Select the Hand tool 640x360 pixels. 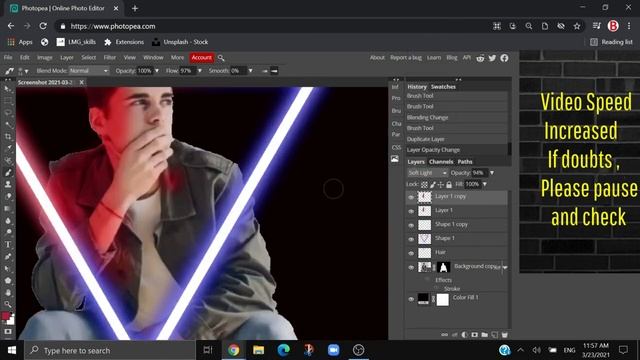tap(8, 292)
